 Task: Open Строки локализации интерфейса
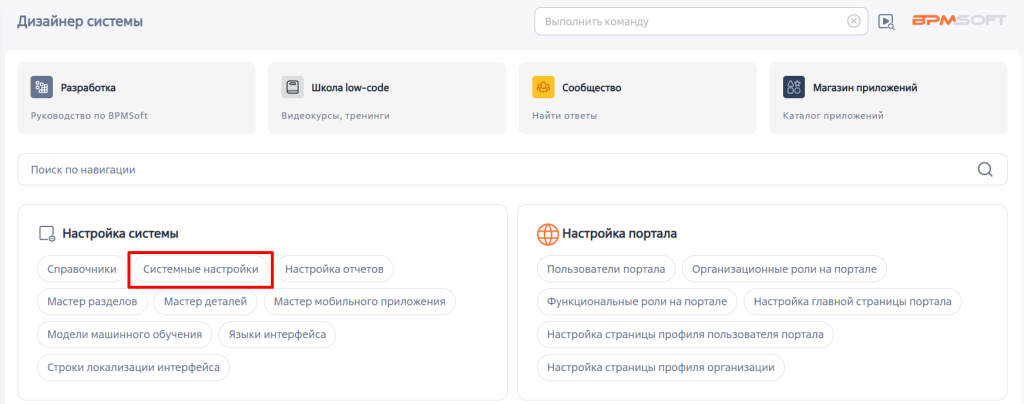coord(133,367)
